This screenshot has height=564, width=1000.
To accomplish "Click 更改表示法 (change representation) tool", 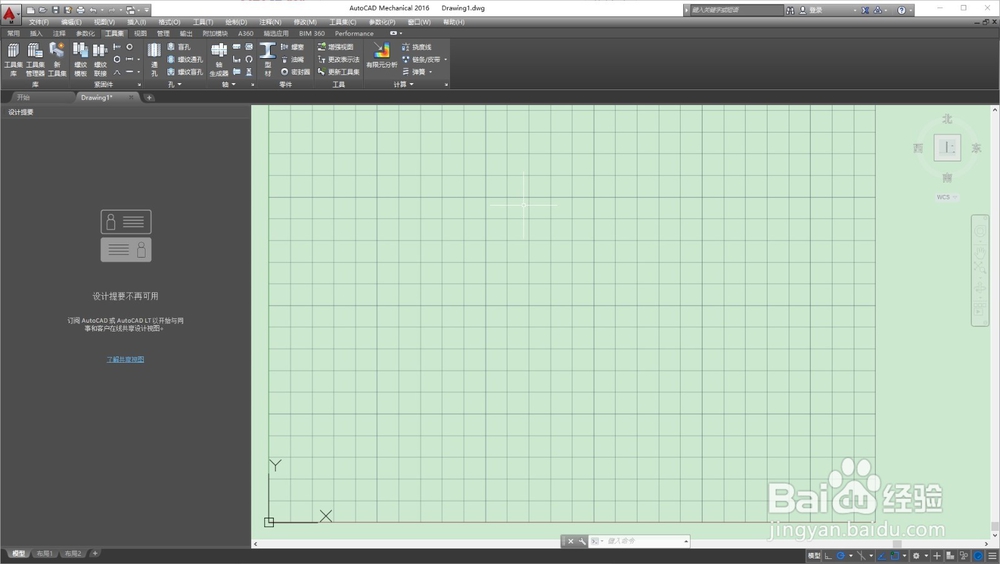I will 339,59.
